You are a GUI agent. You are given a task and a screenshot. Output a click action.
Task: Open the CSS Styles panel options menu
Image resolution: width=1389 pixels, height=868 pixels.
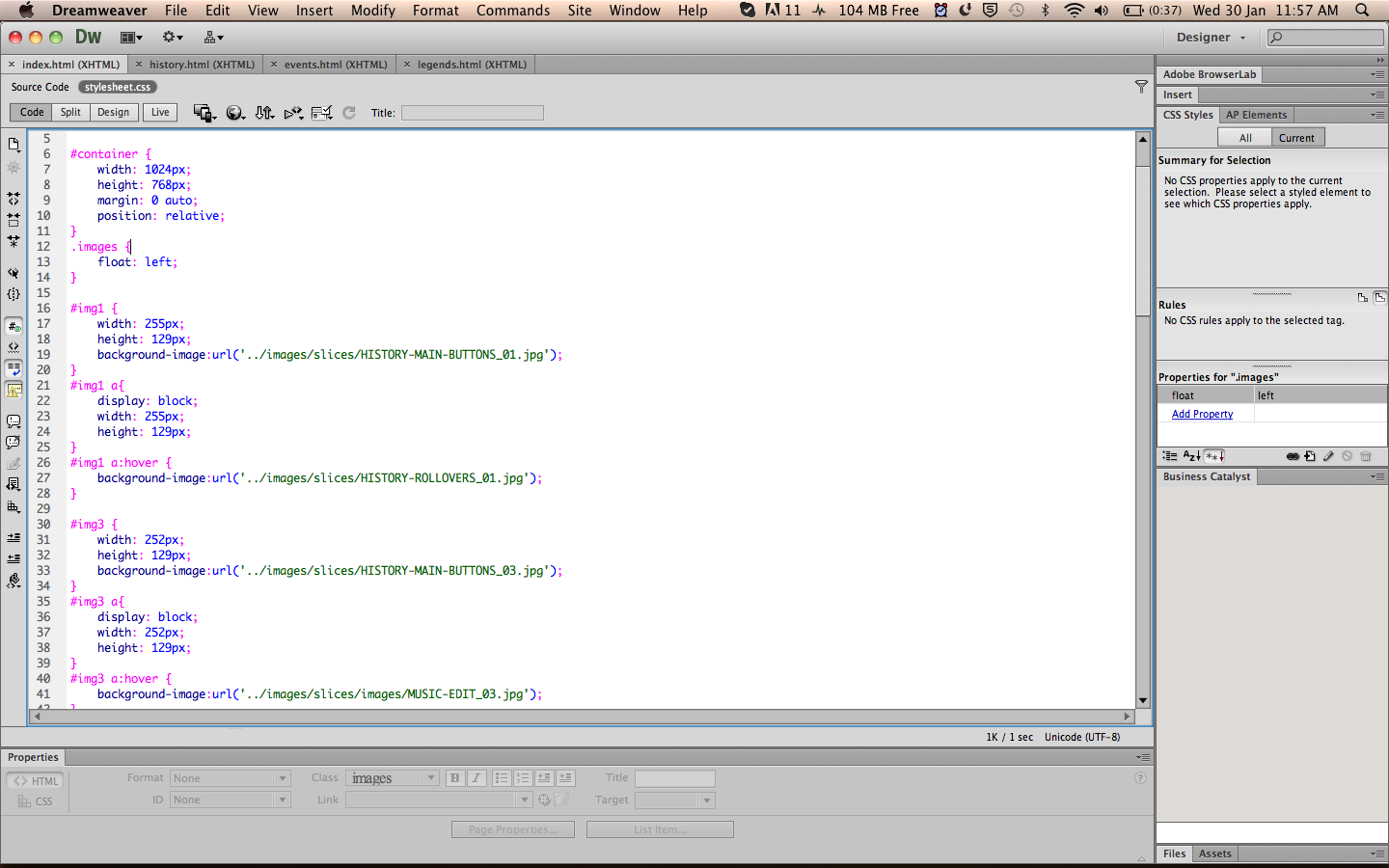pos(1376,115)
